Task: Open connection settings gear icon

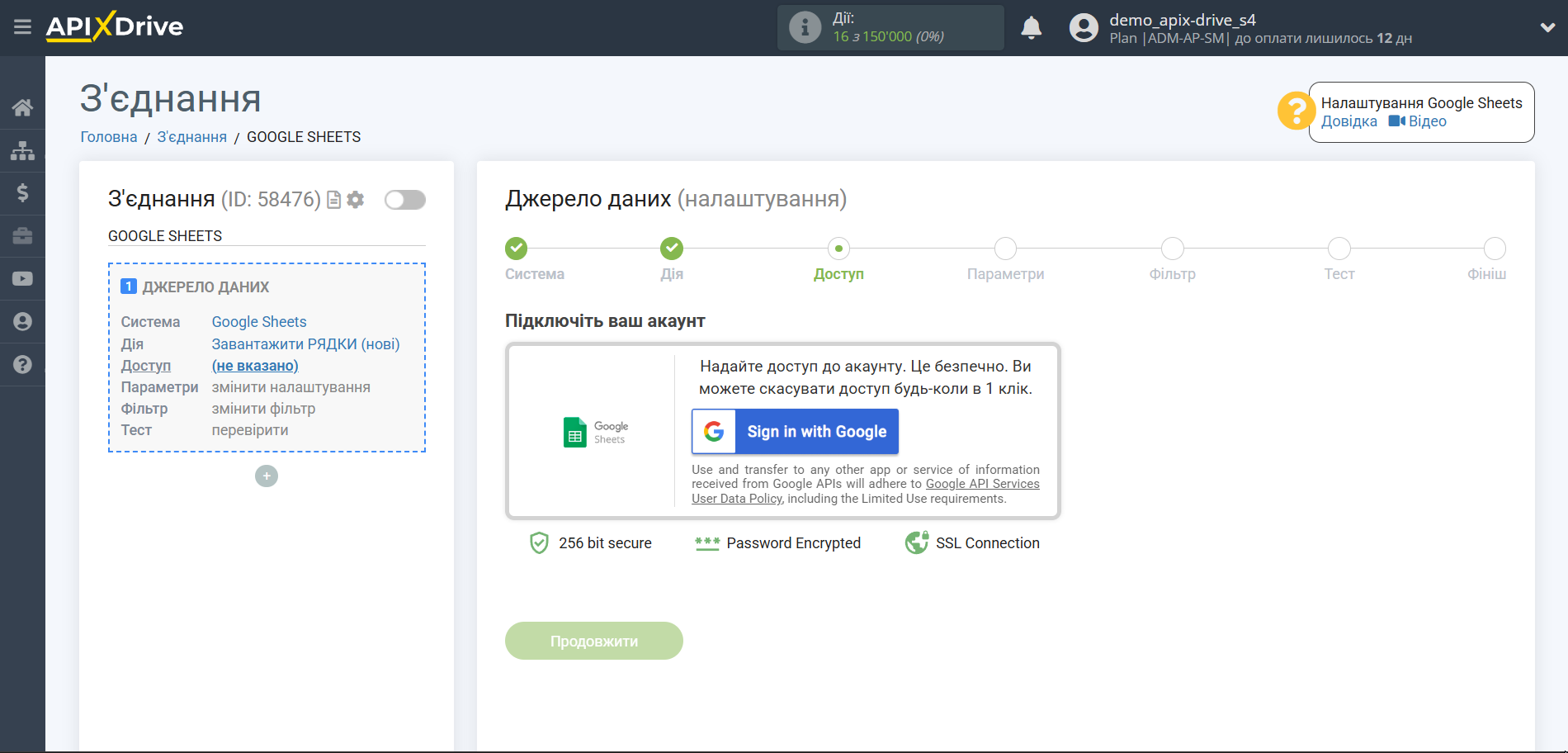Action: coord(355,199)
